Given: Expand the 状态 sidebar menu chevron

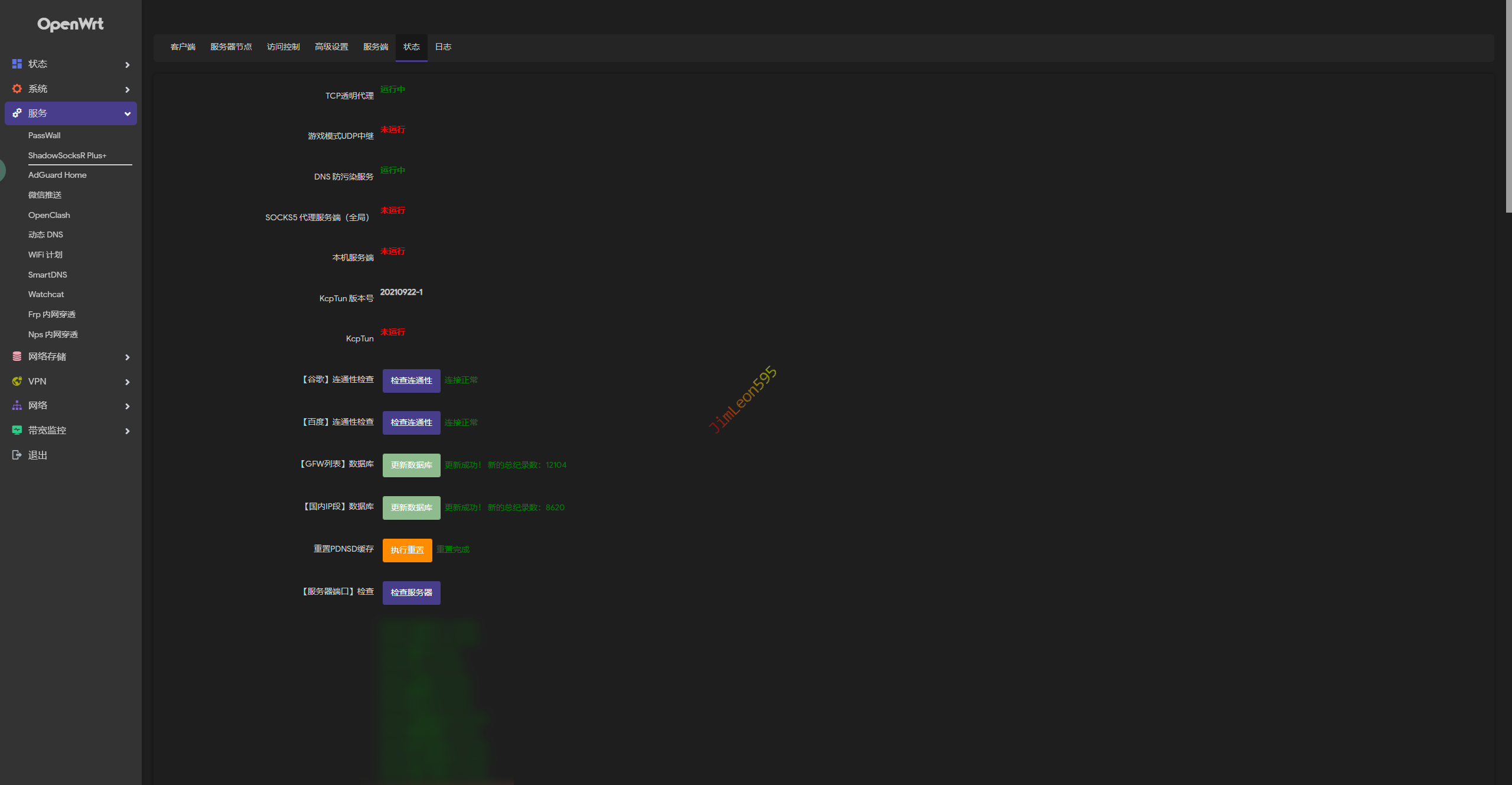Looking at the screenshot, I should point(127,65).
